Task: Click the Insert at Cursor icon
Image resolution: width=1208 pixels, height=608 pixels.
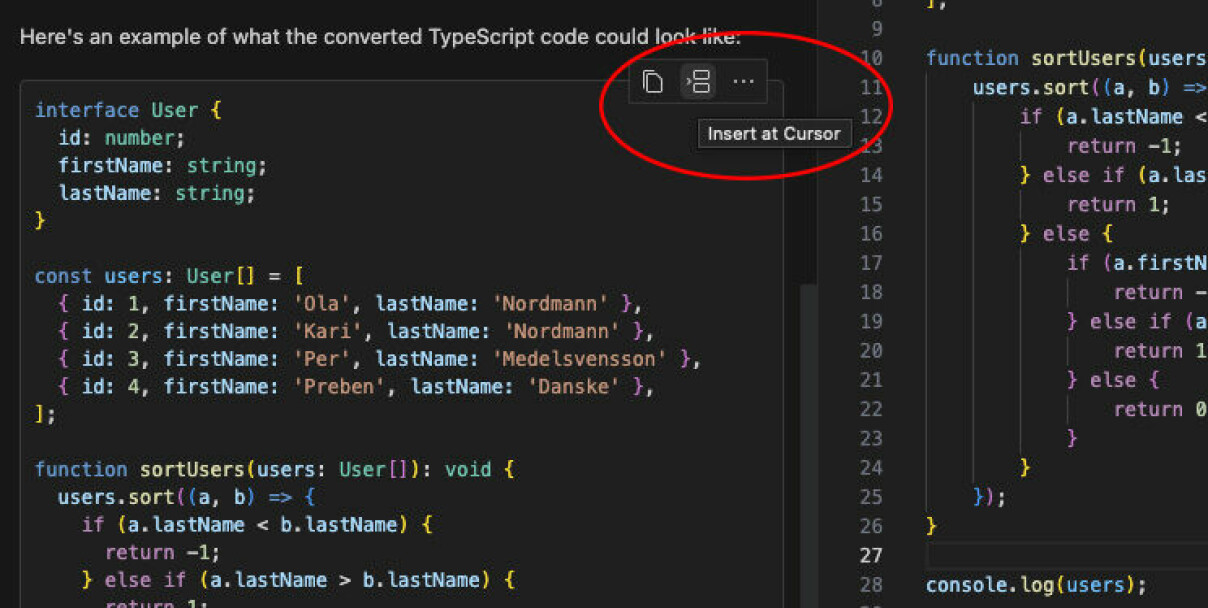Action: click(x=698, y=82)
